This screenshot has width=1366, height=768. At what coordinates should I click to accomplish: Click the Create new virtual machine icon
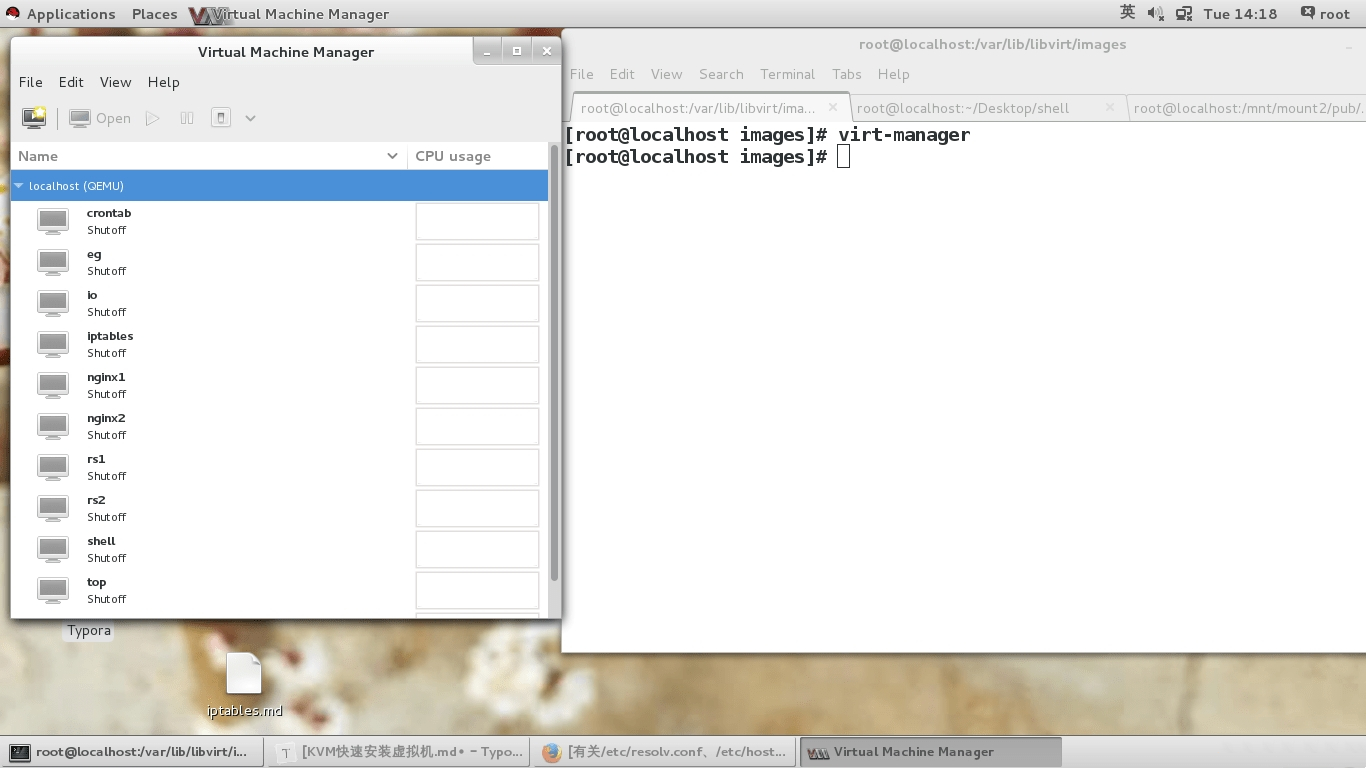point(34,118)
